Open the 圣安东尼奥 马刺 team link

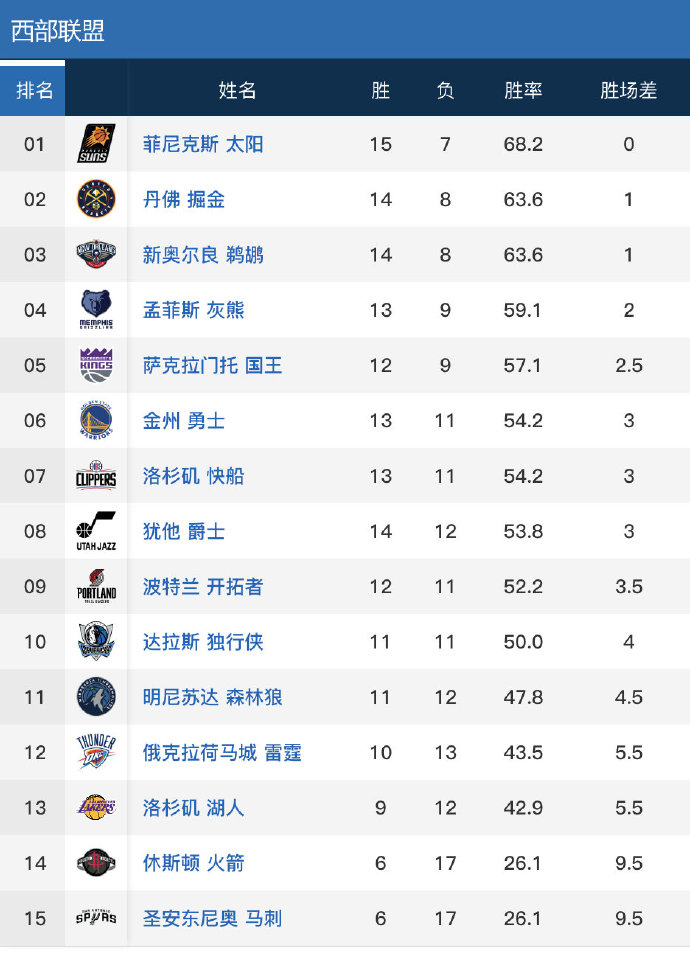[212, 917]
